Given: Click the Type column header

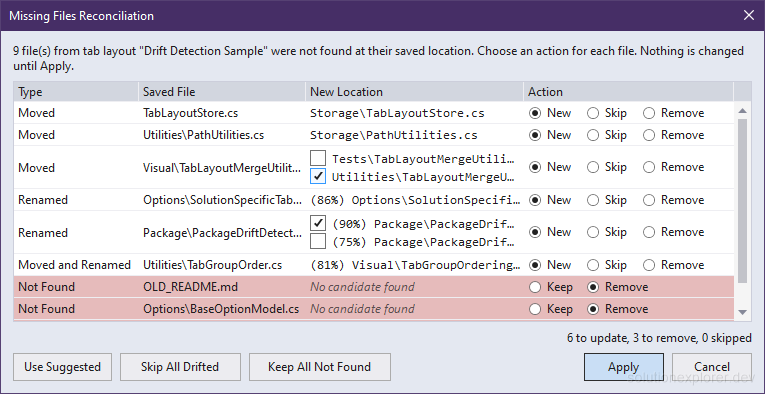Looking at the screenshot, I should 76,92.
